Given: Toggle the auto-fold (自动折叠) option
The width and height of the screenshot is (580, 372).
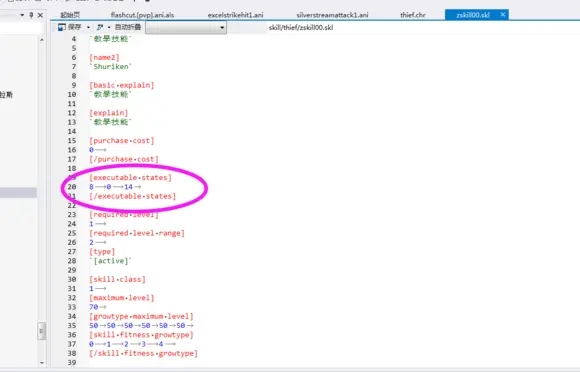Looking at the screenshot, I should click(x=128, y=27).
